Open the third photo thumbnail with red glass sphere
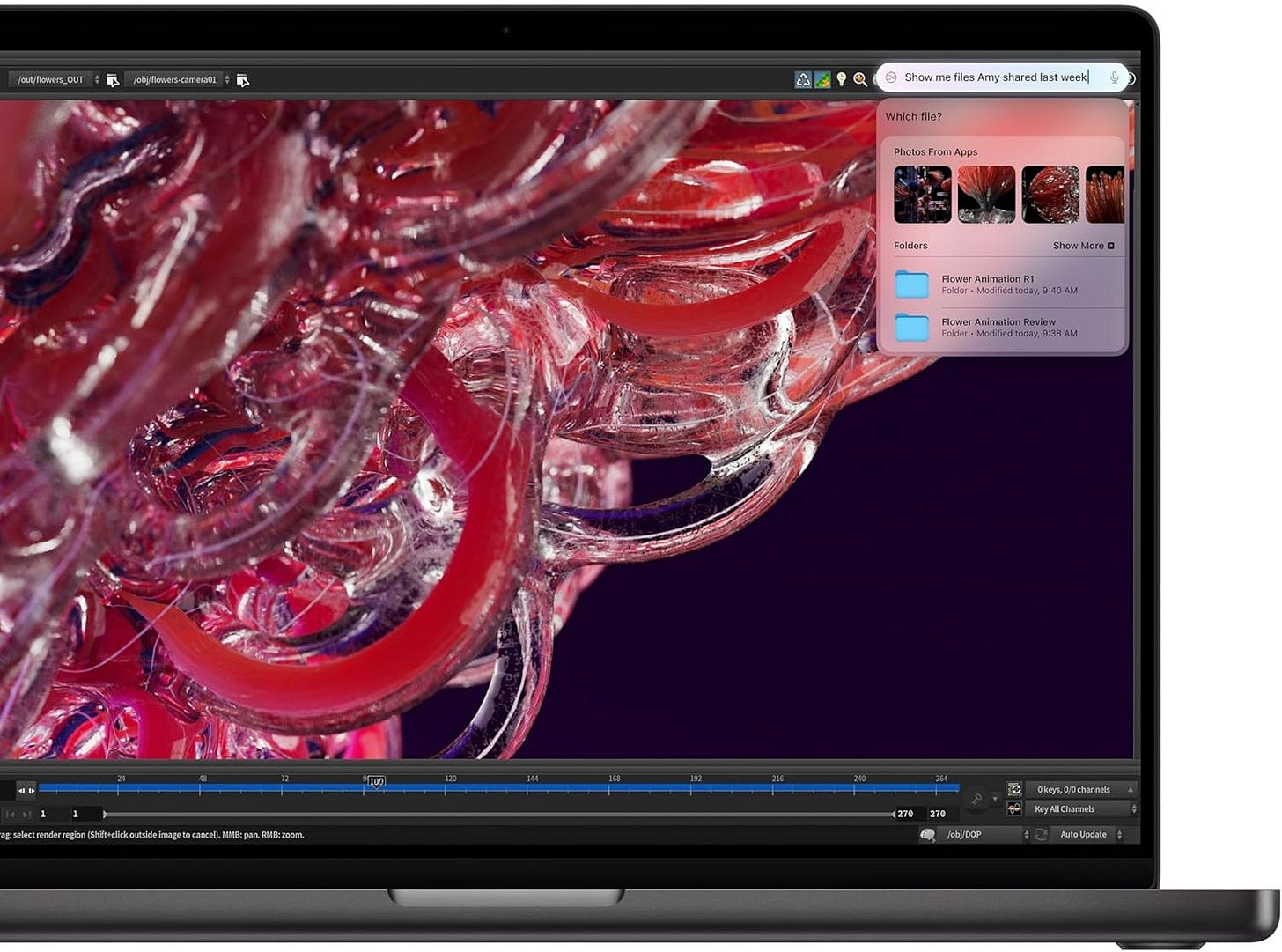 1050,195
